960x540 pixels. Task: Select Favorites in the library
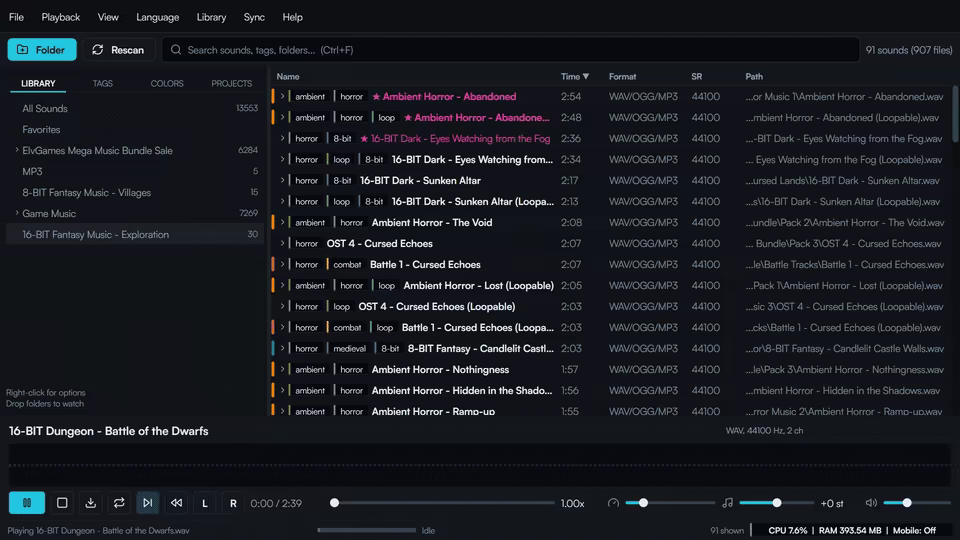135,129
